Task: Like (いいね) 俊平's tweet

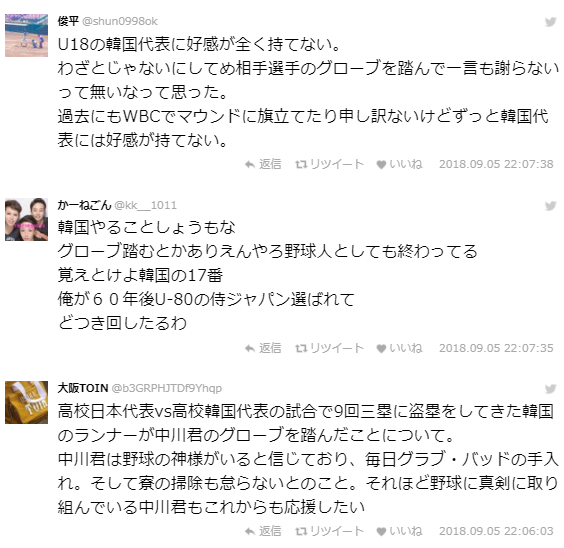Action: pos(399,164)
